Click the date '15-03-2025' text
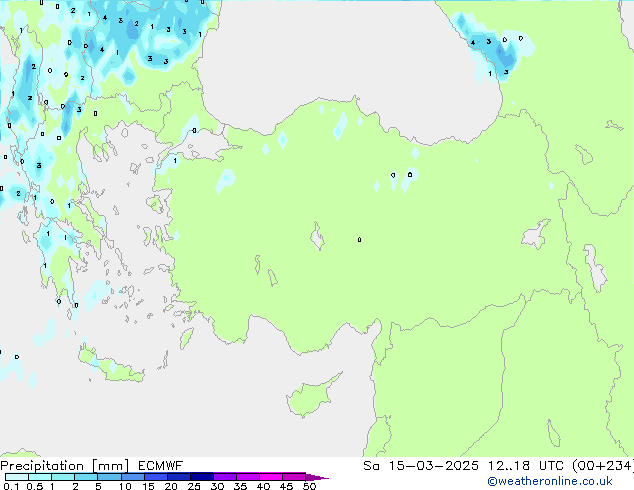The height and width of the screenshot is (490, 634). [x=433, y=466]
